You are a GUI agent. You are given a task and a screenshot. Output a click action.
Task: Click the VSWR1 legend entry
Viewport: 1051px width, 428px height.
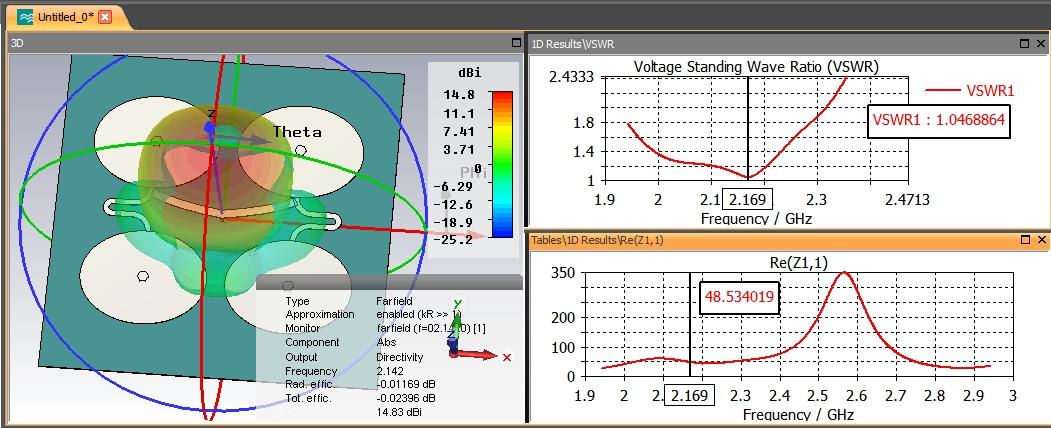click(x=969, y=91)
